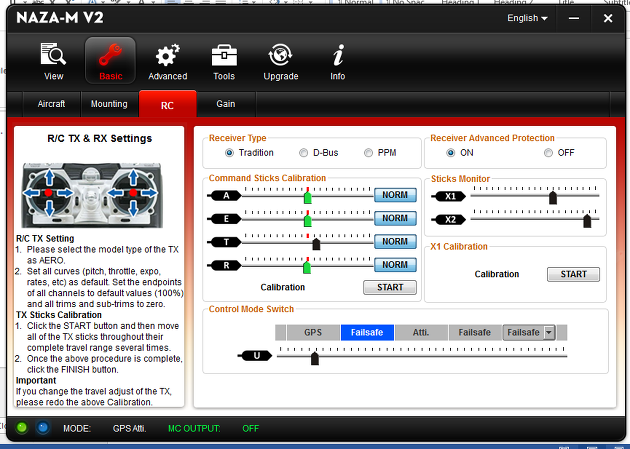
Task: Switch to the Mounting tab
Action: click(x=109, y=104)
